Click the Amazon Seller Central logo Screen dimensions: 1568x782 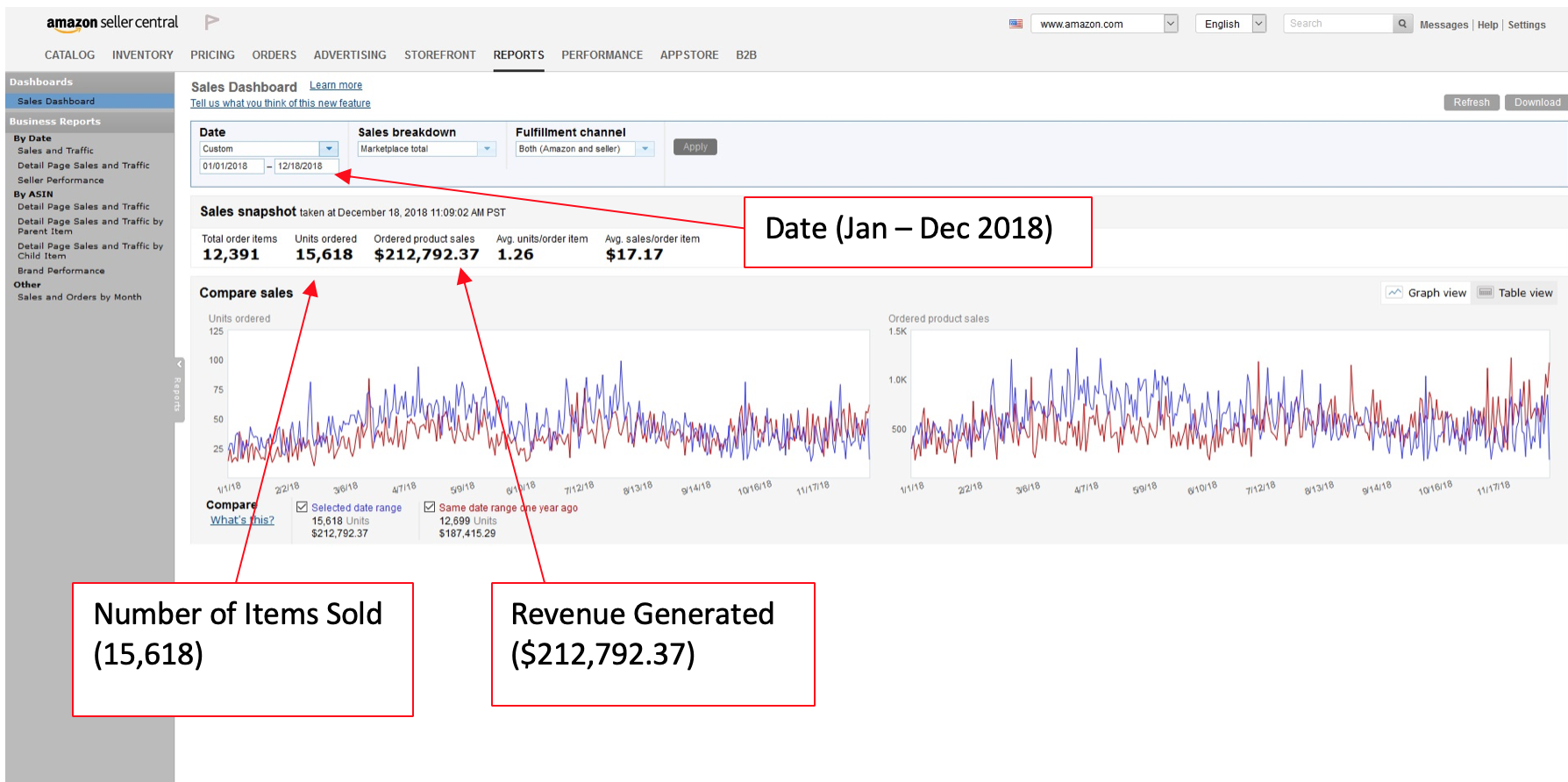coord(112,23)
